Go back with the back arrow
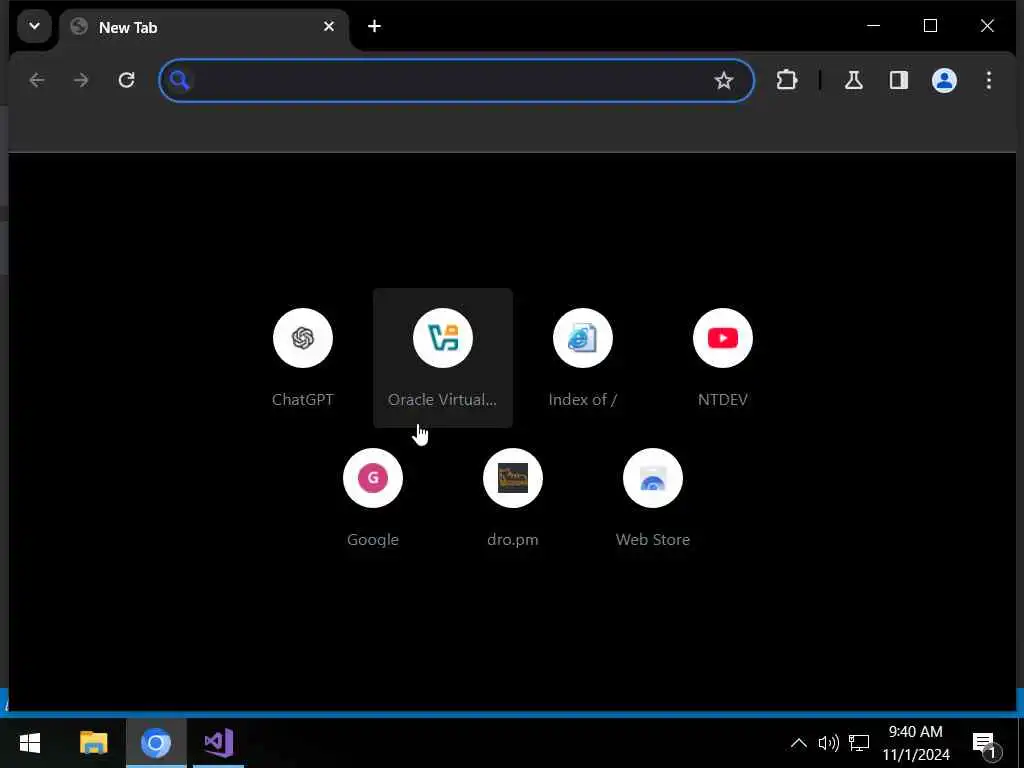The width and height of the screenshot is (1024, 768). click(x=37, y=80)
